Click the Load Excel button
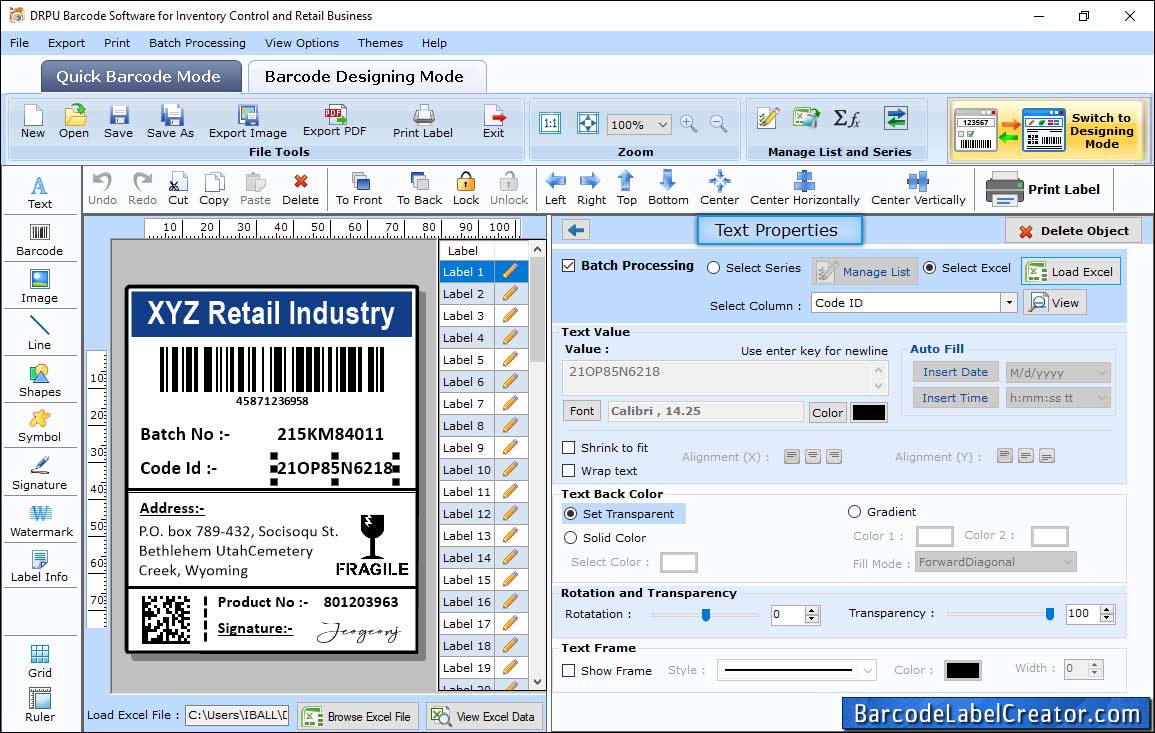Image resolution: width=1155 pixels, height=733 pixels. [x=1071, y=271]
